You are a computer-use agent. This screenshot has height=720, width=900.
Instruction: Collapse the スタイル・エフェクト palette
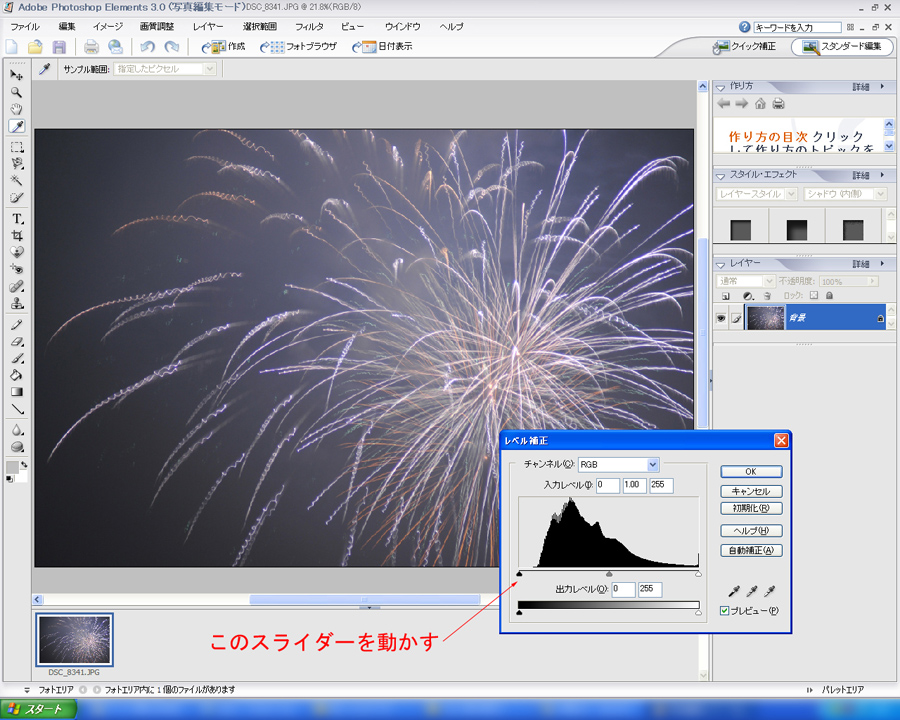pyautogui.click(x=722, y=174)
